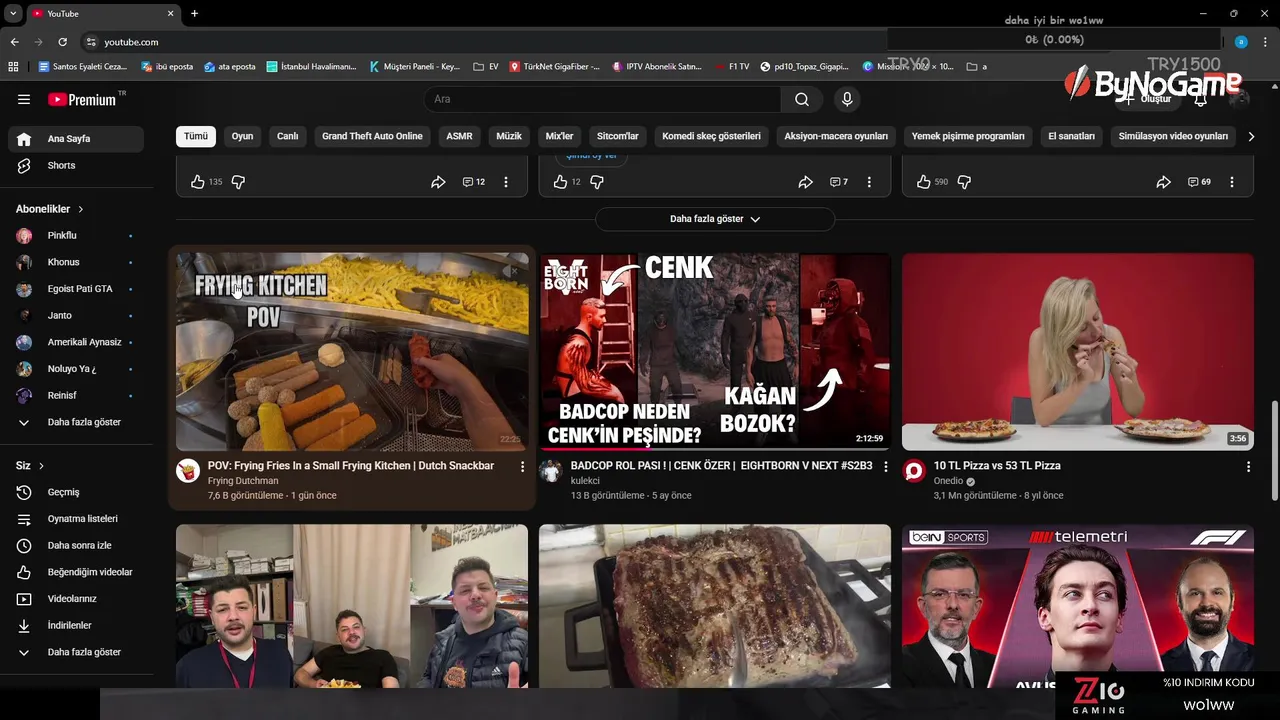Select the Müzik filter chip
This screenshot has width=1280, height=720.
[509, 136]
